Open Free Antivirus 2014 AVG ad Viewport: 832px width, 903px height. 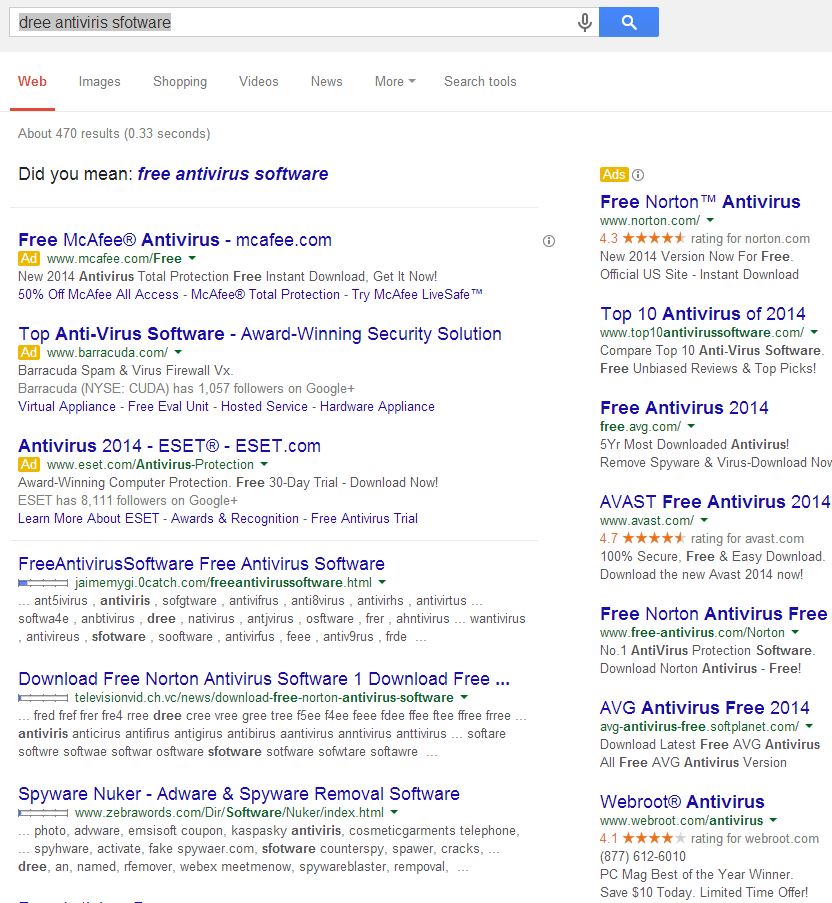point(684,408)
